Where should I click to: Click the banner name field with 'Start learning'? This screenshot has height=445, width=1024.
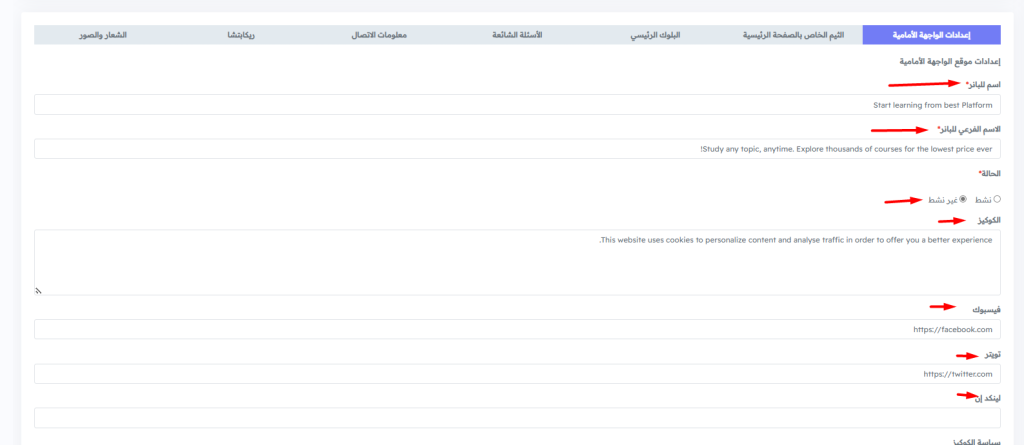pyautogui.click(x=517, y=104)
